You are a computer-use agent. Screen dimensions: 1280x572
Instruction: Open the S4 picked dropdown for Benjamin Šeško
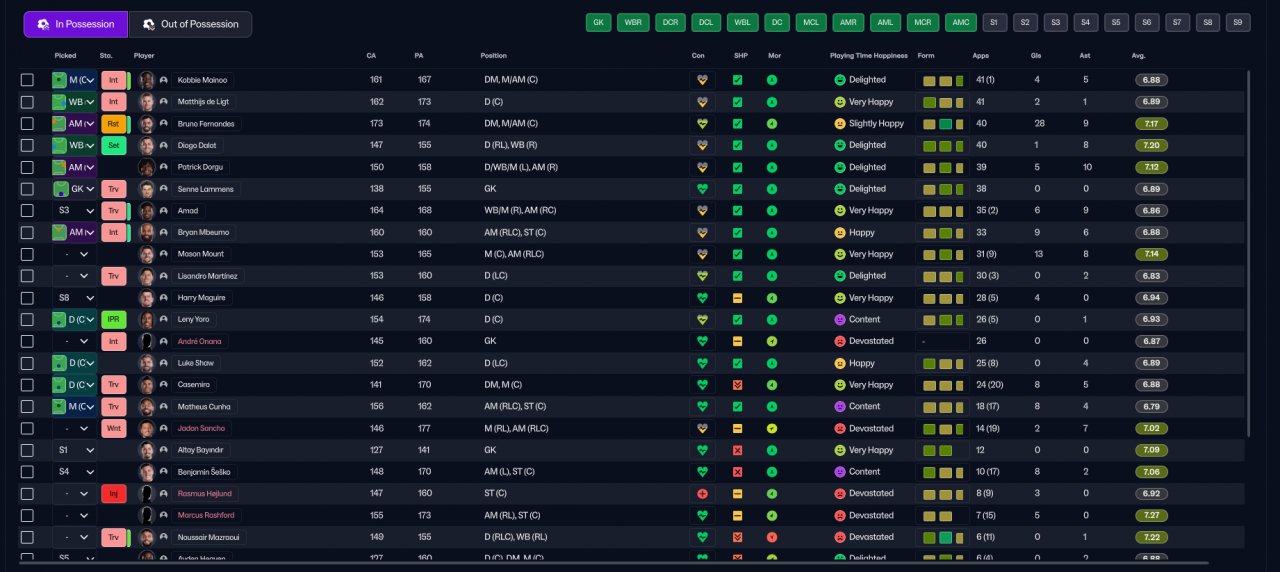(74, 472)
